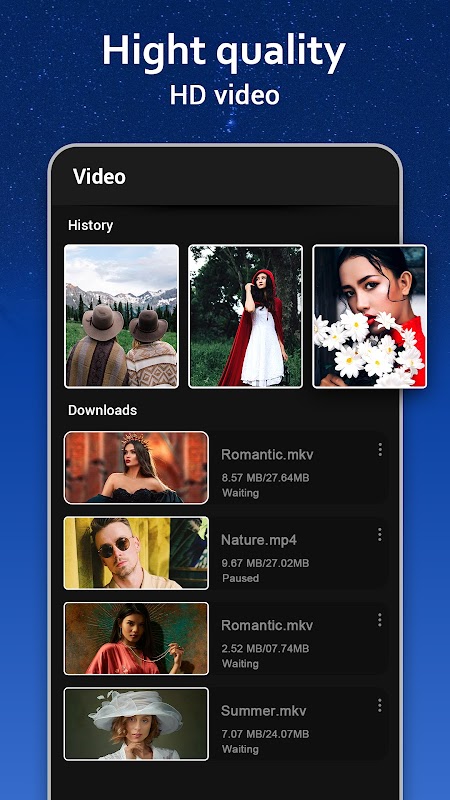This screenshot has width=450, height=800.
Task: Tap thumbnail of woman in white hat
Action: point(136,724)
